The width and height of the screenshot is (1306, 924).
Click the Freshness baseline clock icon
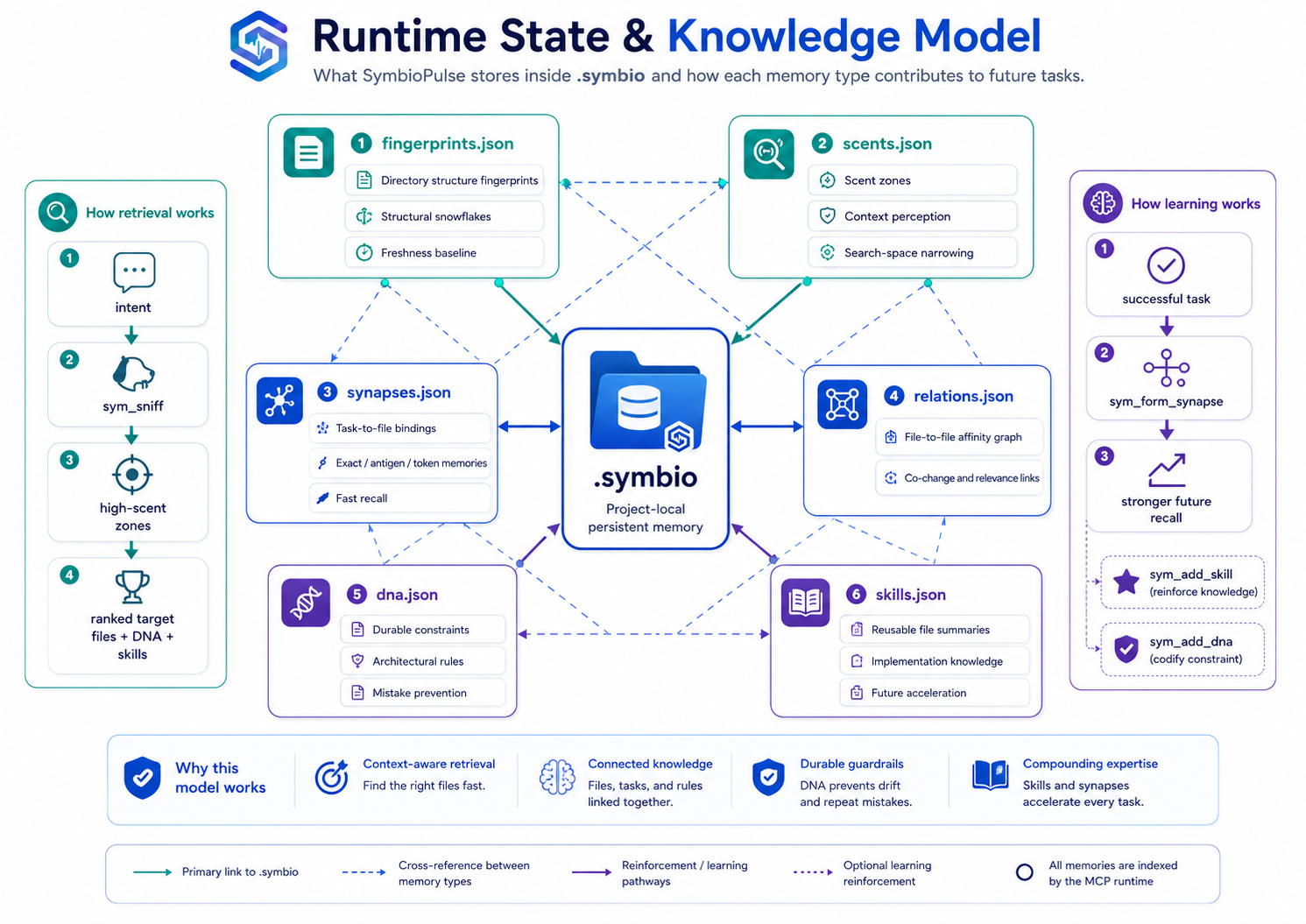(x=364, y=252)
